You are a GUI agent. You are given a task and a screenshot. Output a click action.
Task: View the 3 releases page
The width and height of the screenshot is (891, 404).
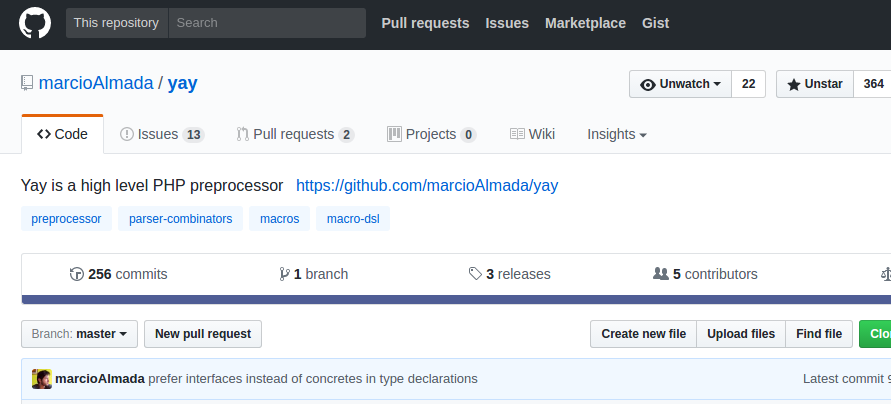coord(510,274)
